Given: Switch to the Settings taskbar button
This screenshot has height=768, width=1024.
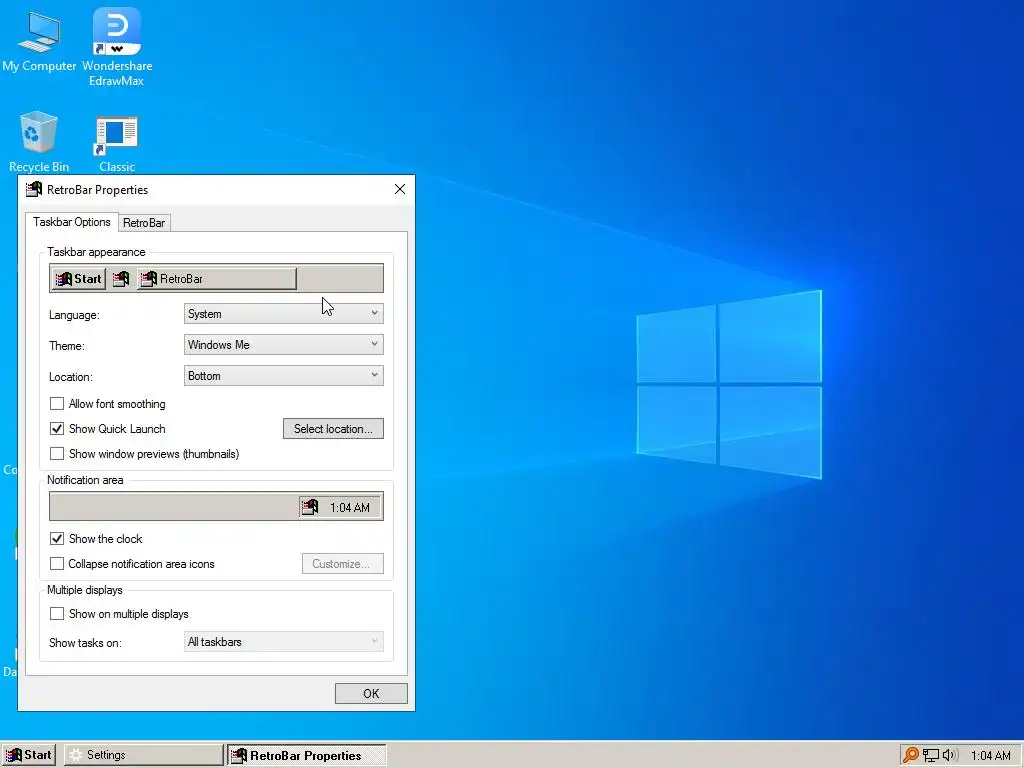Looking at the screenshot, I should click(x=144, y=755).
